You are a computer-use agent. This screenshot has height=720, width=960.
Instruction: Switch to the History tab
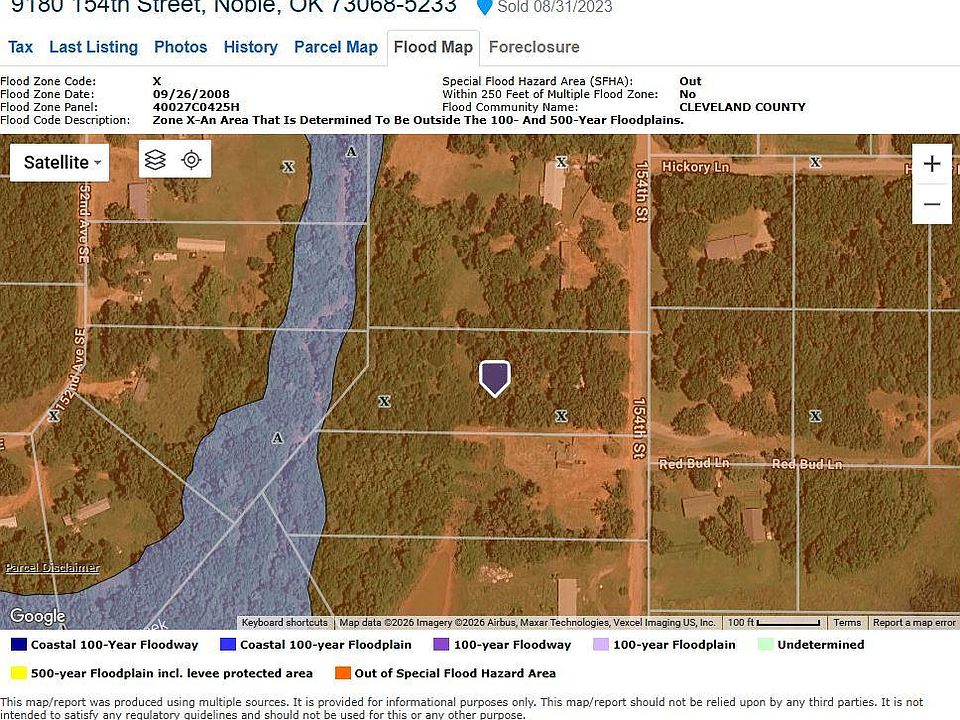click(250, 47)
